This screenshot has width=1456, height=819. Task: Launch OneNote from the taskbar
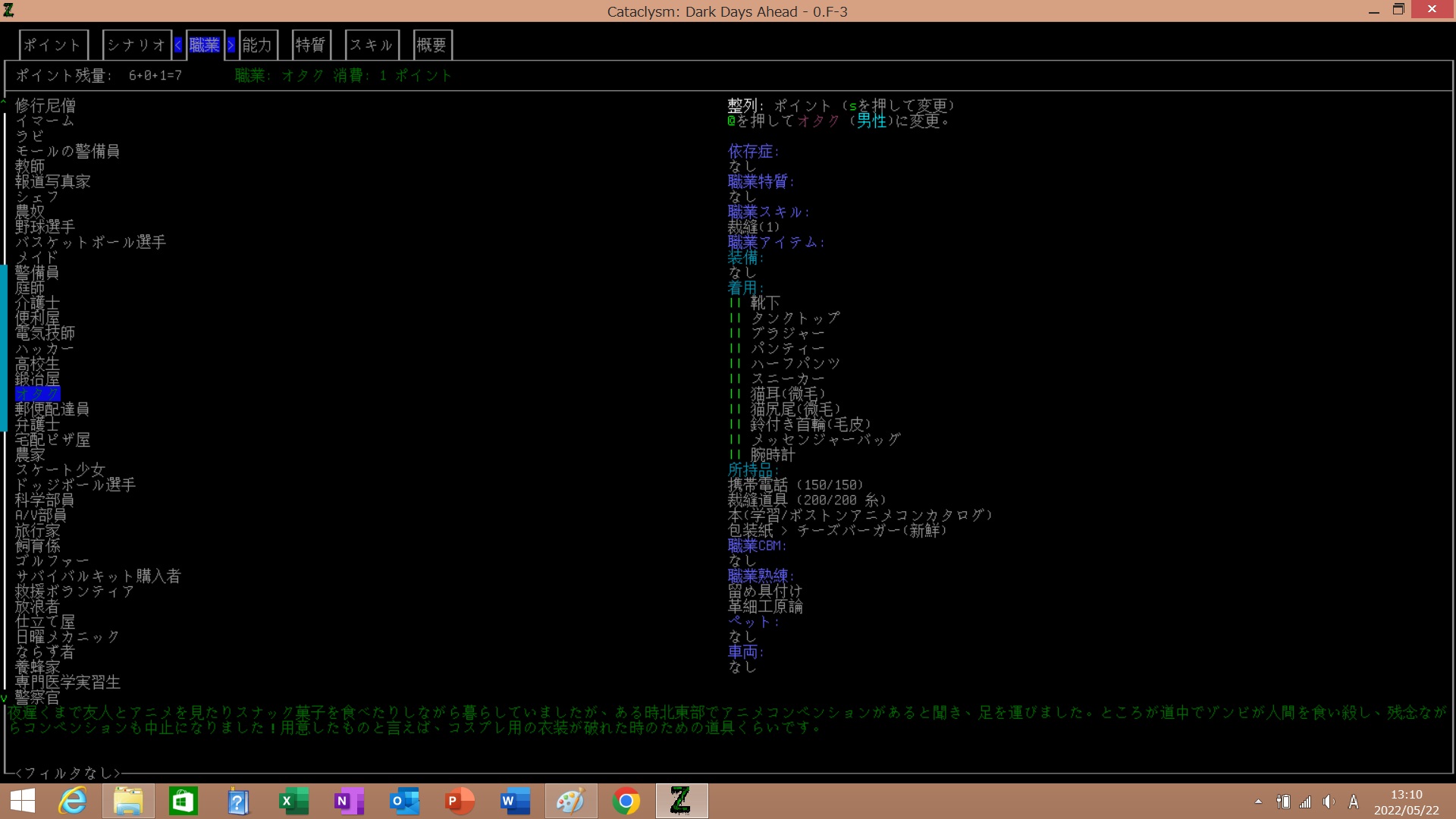click(x=349, y=801)
